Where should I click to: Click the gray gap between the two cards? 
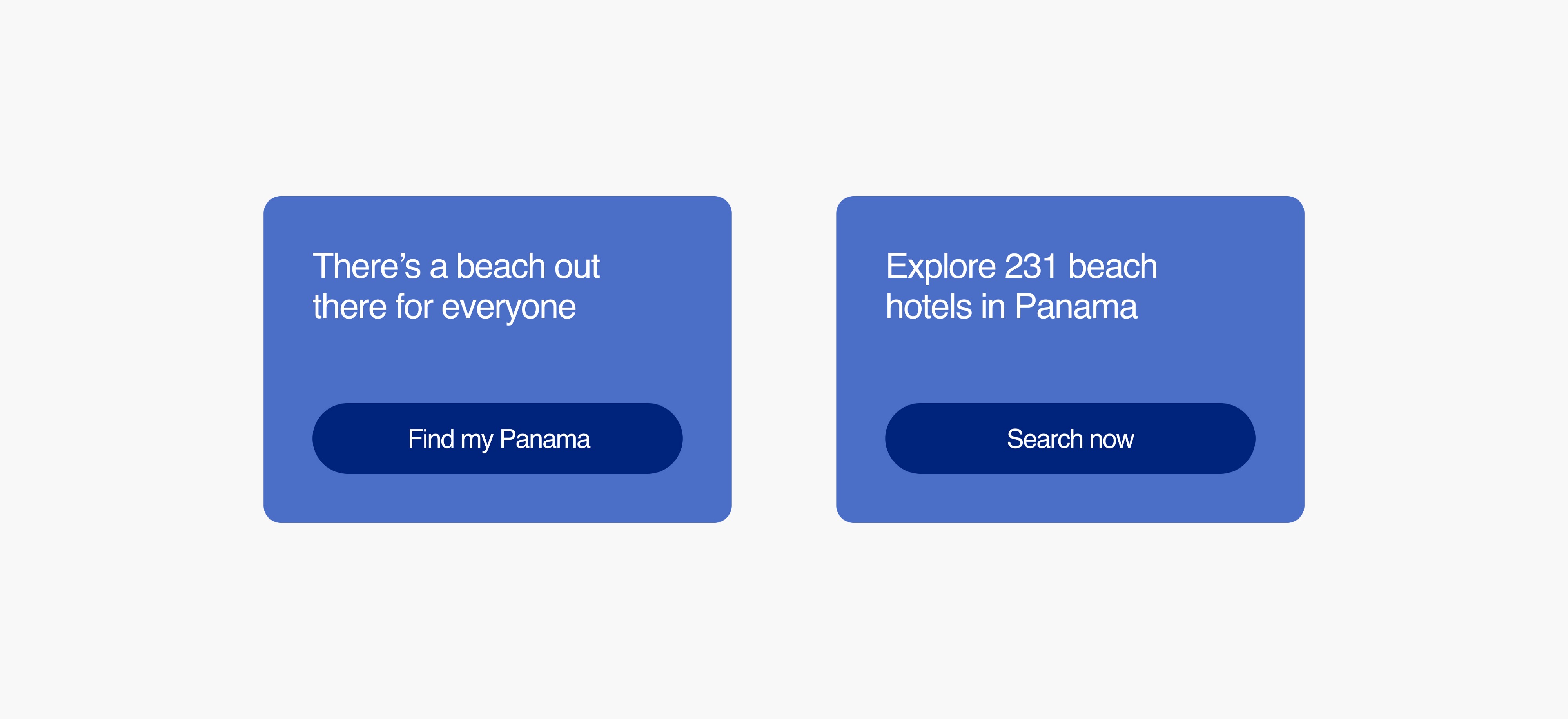[x=784, y=359]
